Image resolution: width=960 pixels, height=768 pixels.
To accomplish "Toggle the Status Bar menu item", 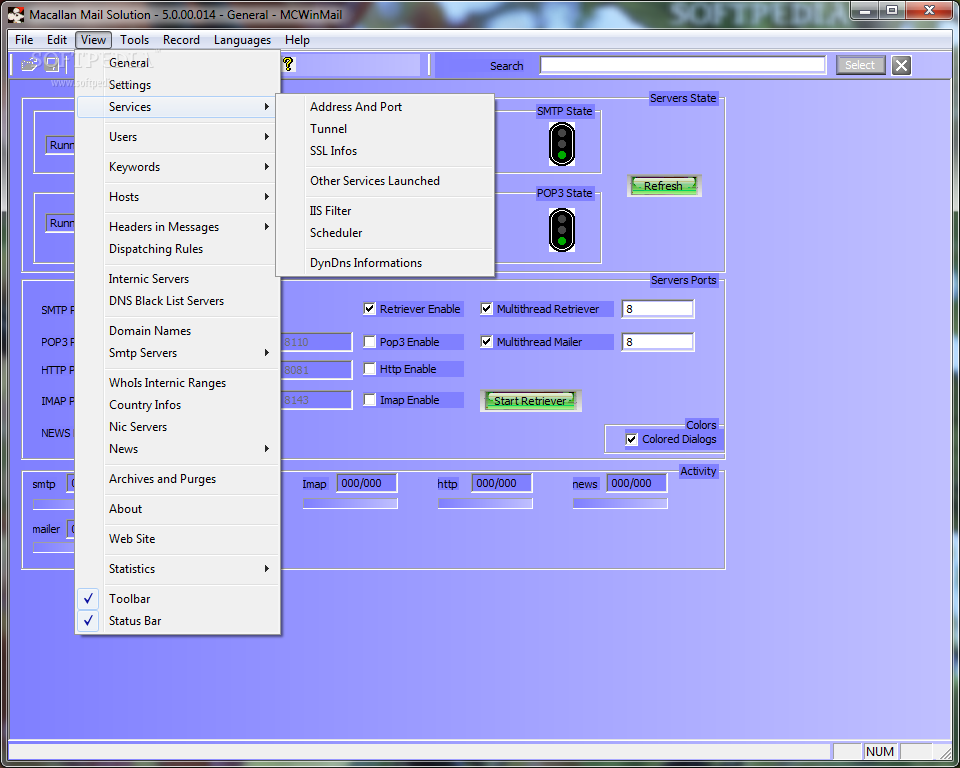I will (x=178, y=620).
